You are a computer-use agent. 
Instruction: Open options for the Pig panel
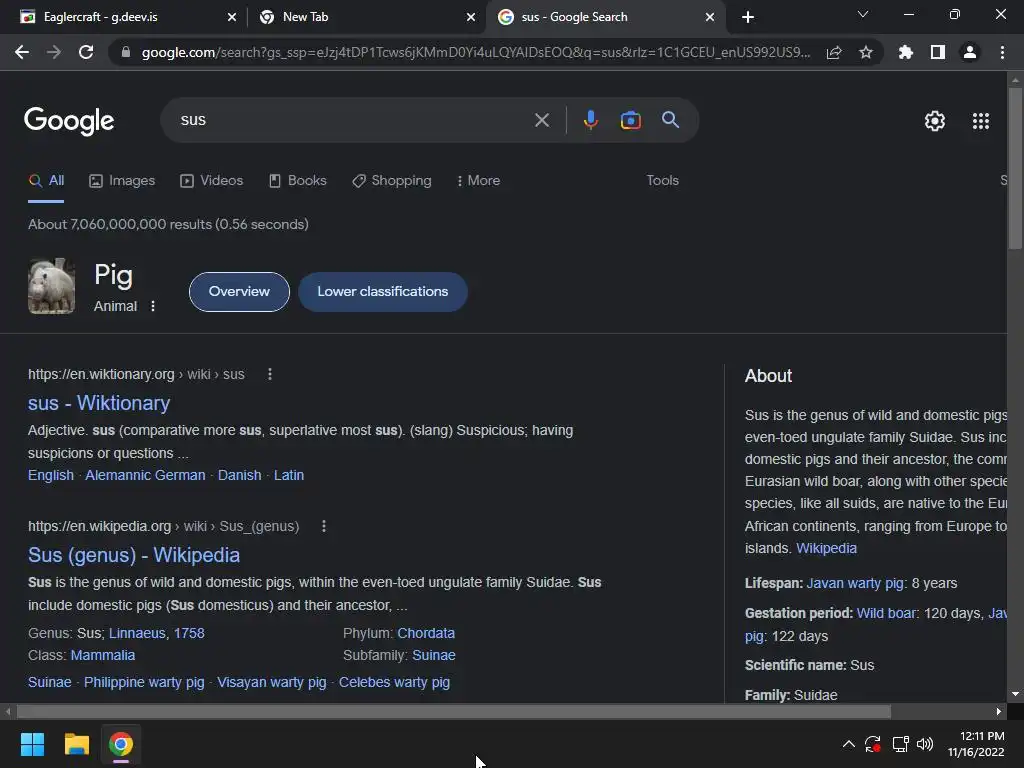153,306
